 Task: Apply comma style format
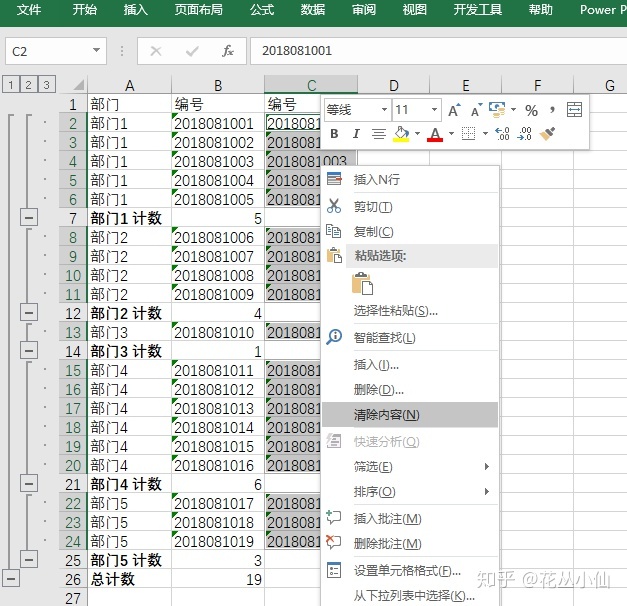(552, 110)
